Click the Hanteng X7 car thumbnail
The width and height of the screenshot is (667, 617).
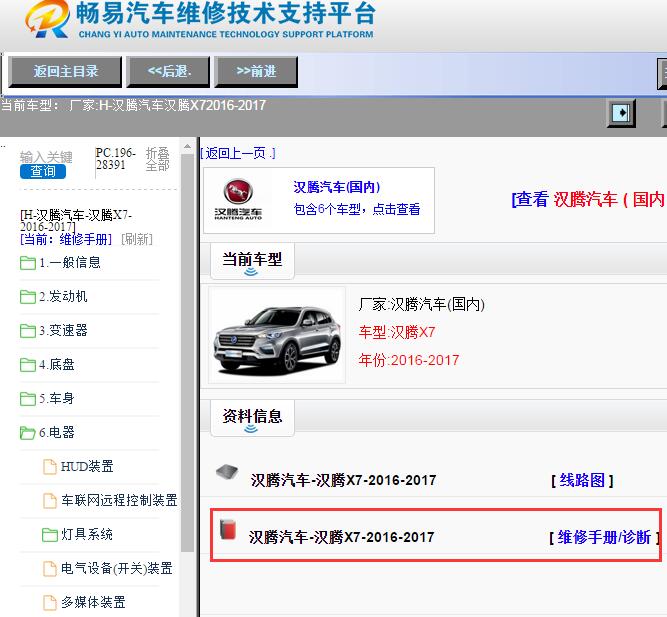click(277, 335)
